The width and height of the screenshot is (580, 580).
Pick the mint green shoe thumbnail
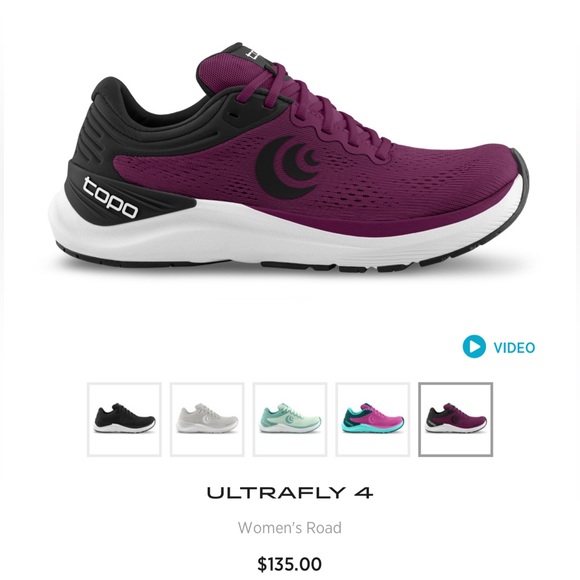tap(290, 419)
